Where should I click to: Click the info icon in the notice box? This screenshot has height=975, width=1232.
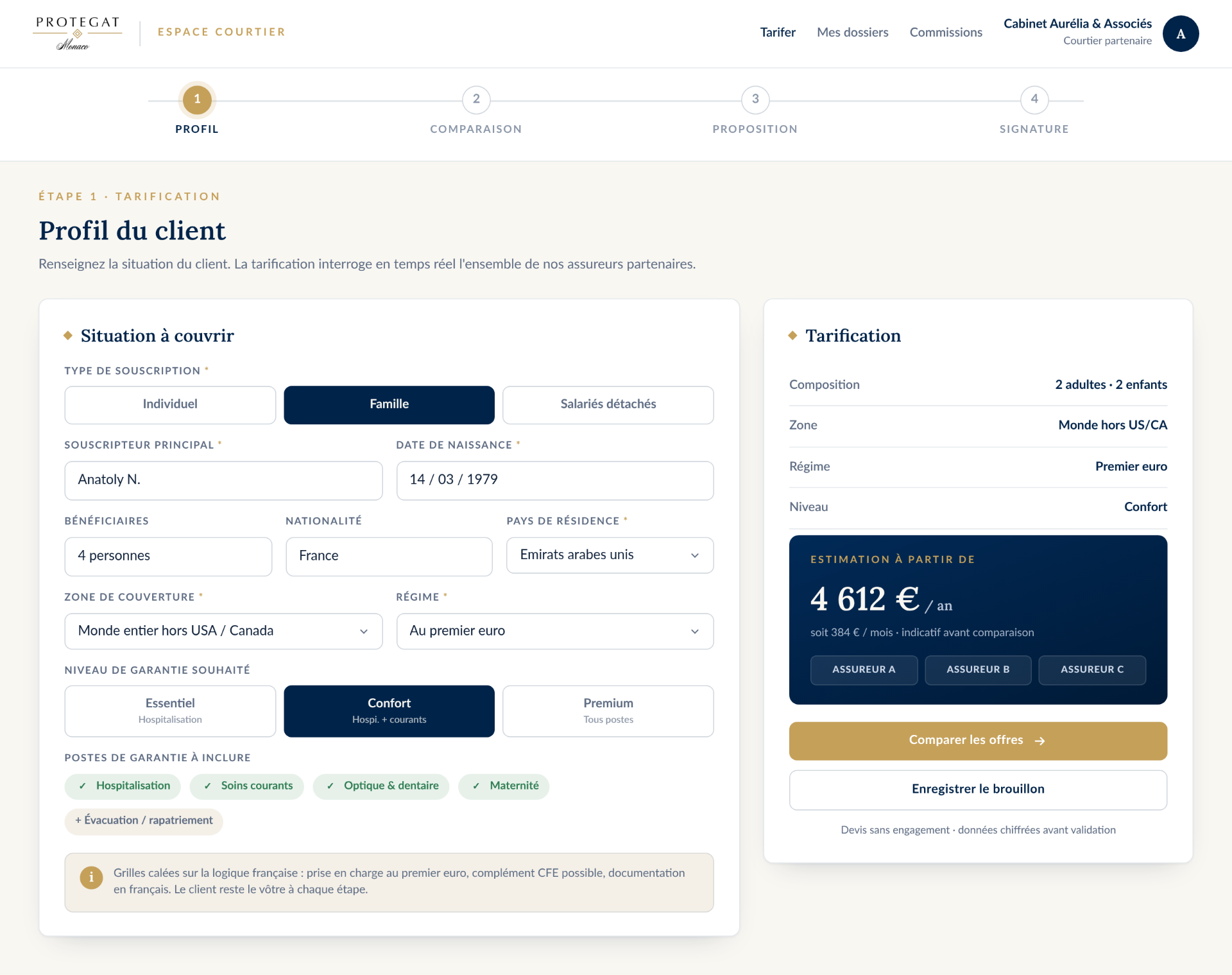click(x=91, y=877)
